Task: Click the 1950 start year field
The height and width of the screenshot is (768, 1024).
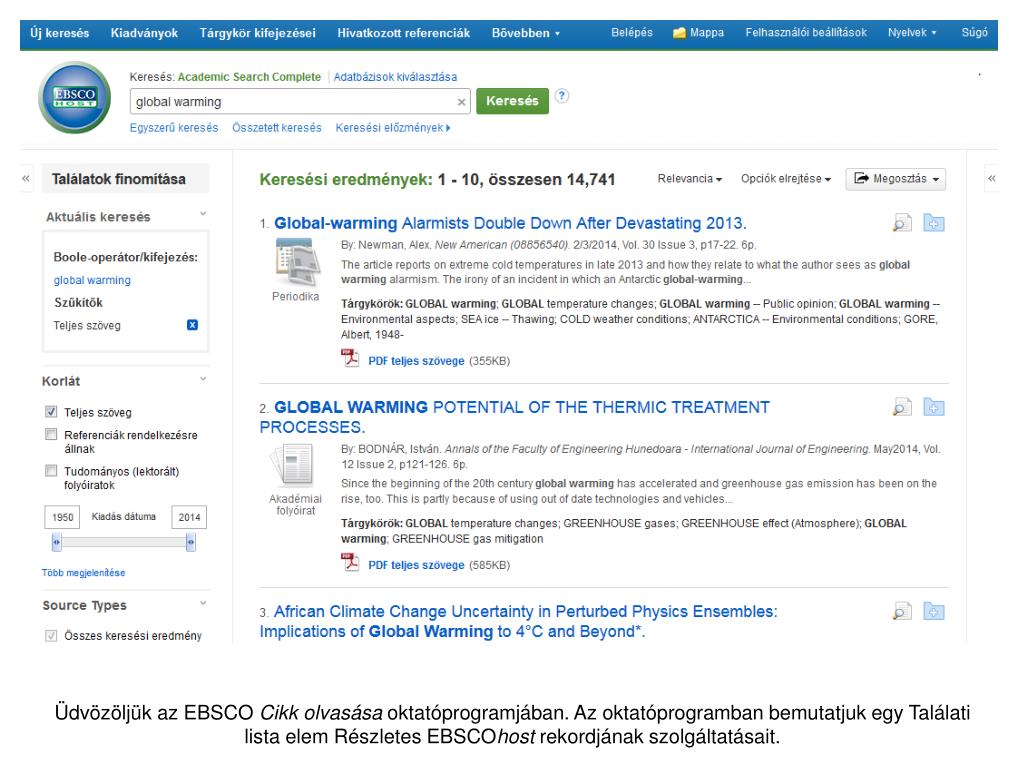Action: pos(62,517)
